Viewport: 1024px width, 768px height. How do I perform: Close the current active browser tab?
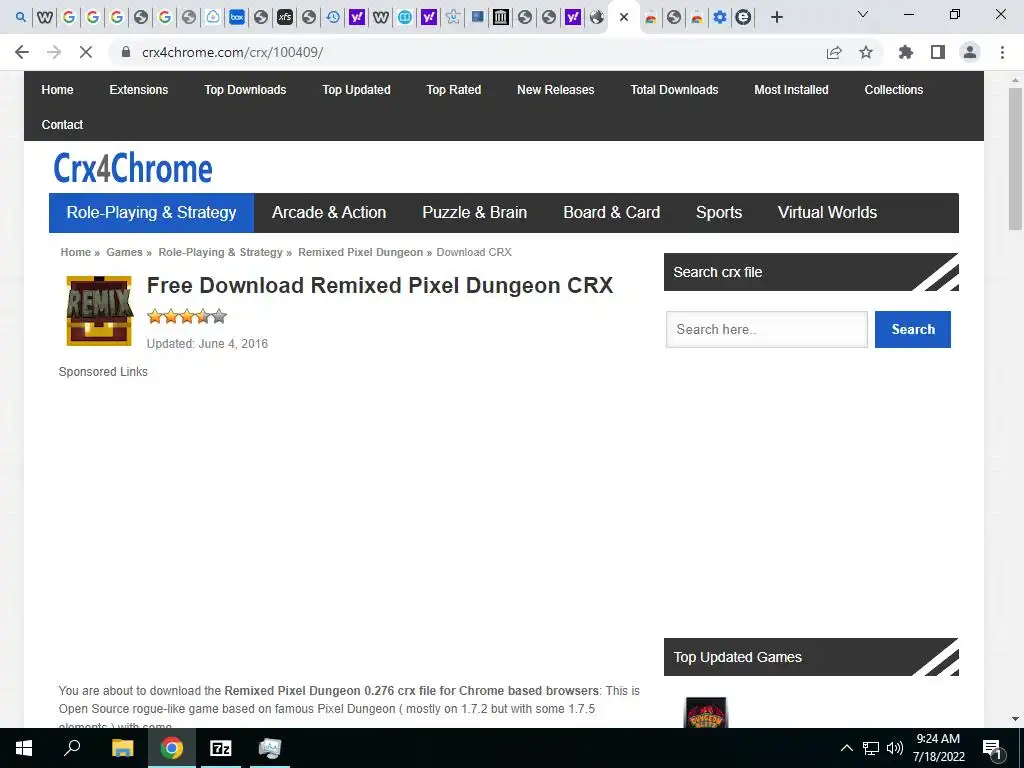[624, 17]
